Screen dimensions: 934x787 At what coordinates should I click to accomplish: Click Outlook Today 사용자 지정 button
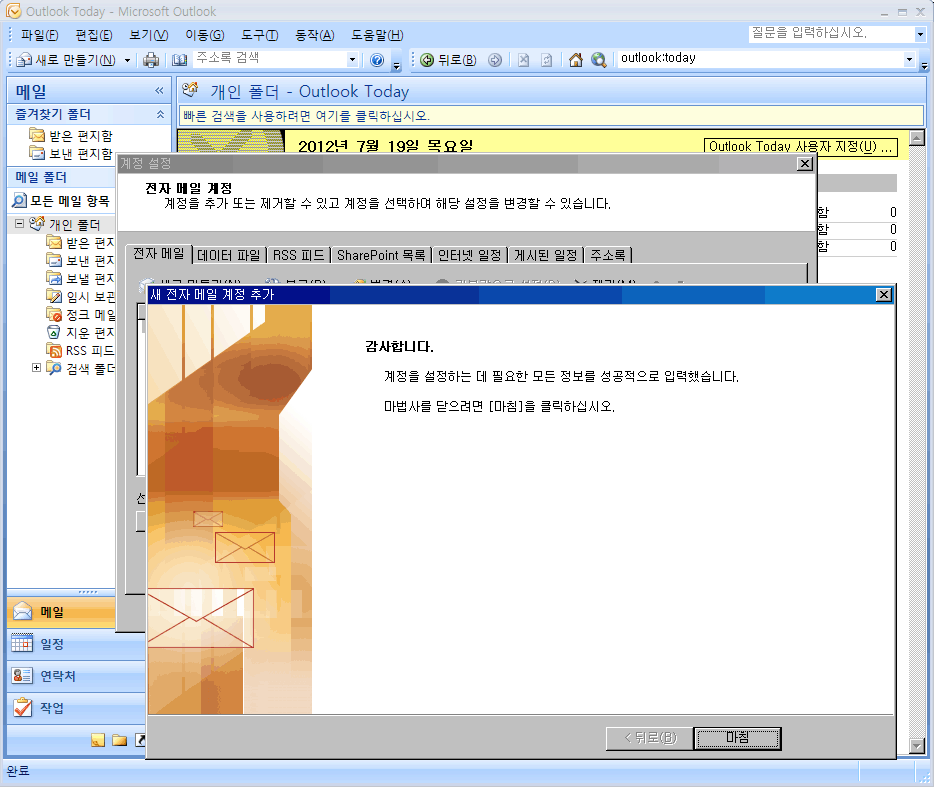pos(801,147)
